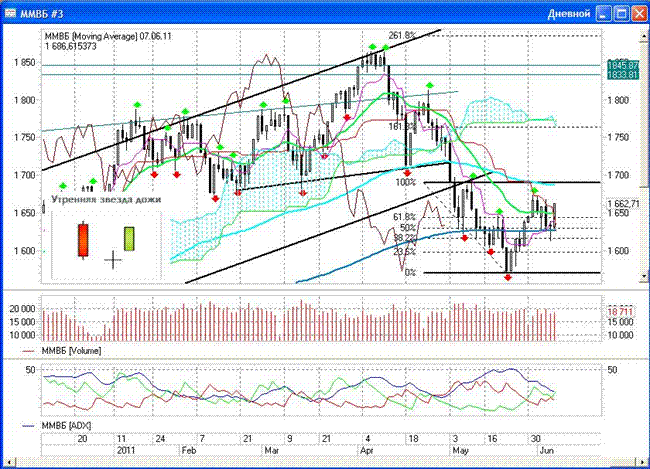Click the doji cross in pattern example
Viewport: 650px width, 469px height.
tap(113, 260)
